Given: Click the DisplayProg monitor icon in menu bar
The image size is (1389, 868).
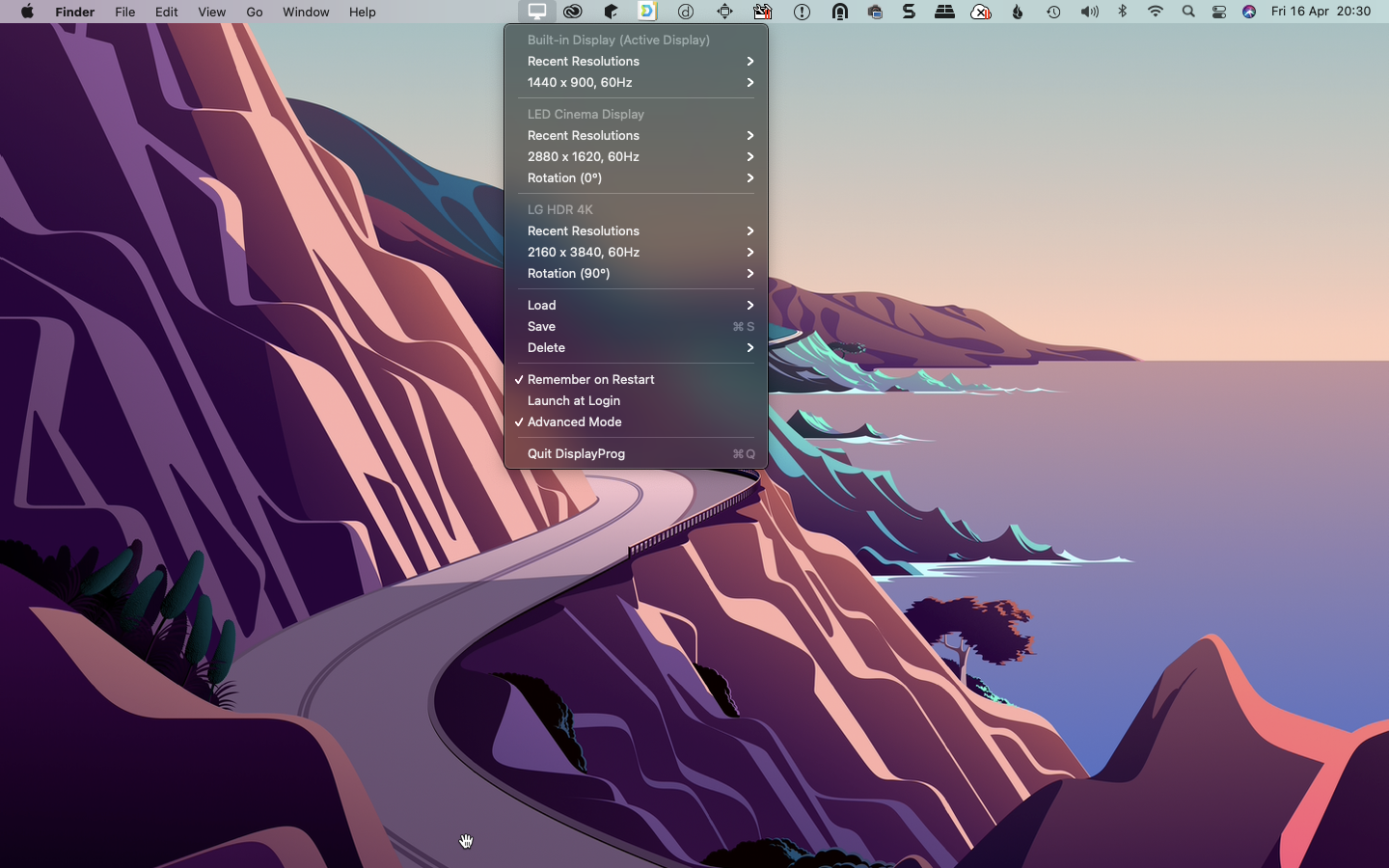Looking at the screenshot, I should coord(536,12).
